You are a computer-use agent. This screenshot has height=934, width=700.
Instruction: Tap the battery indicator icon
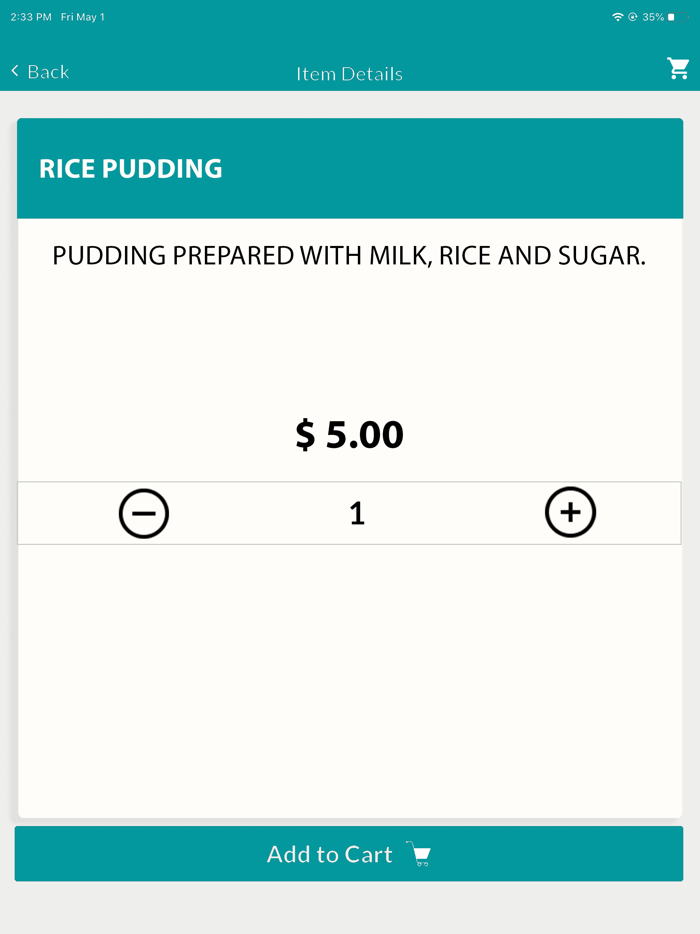pos(676,17)
